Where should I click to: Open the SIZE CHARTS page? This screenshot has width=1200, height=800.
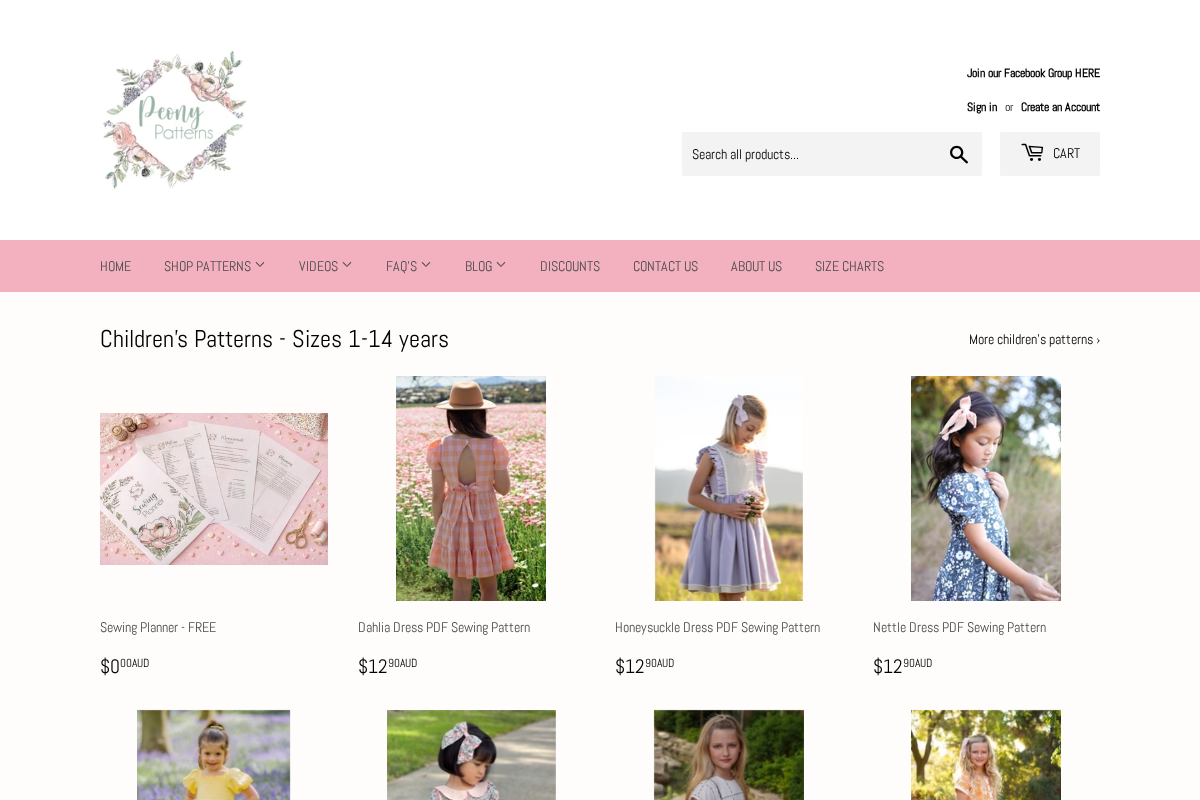[849, 266]
